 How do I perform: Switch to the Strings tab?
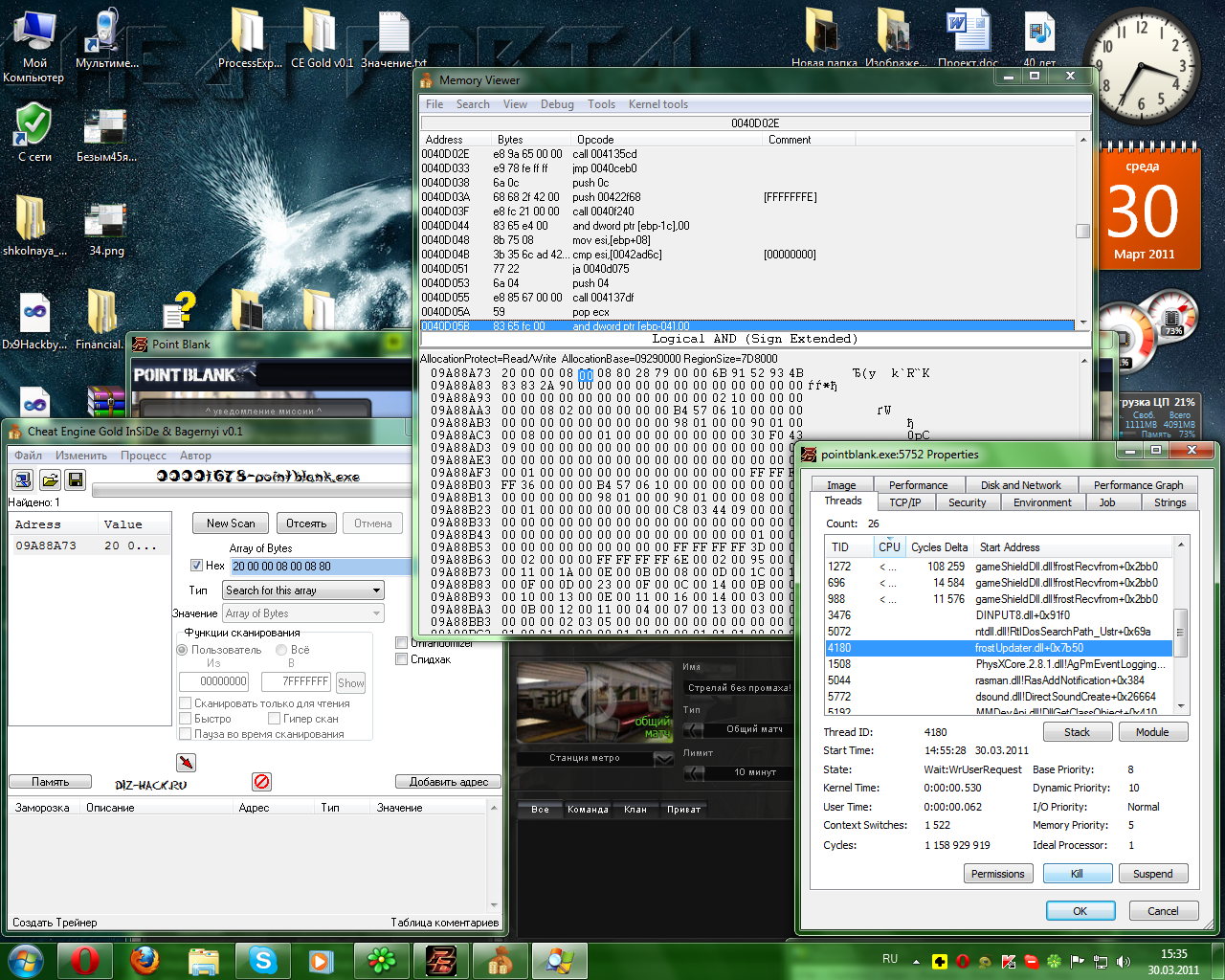1169,502
